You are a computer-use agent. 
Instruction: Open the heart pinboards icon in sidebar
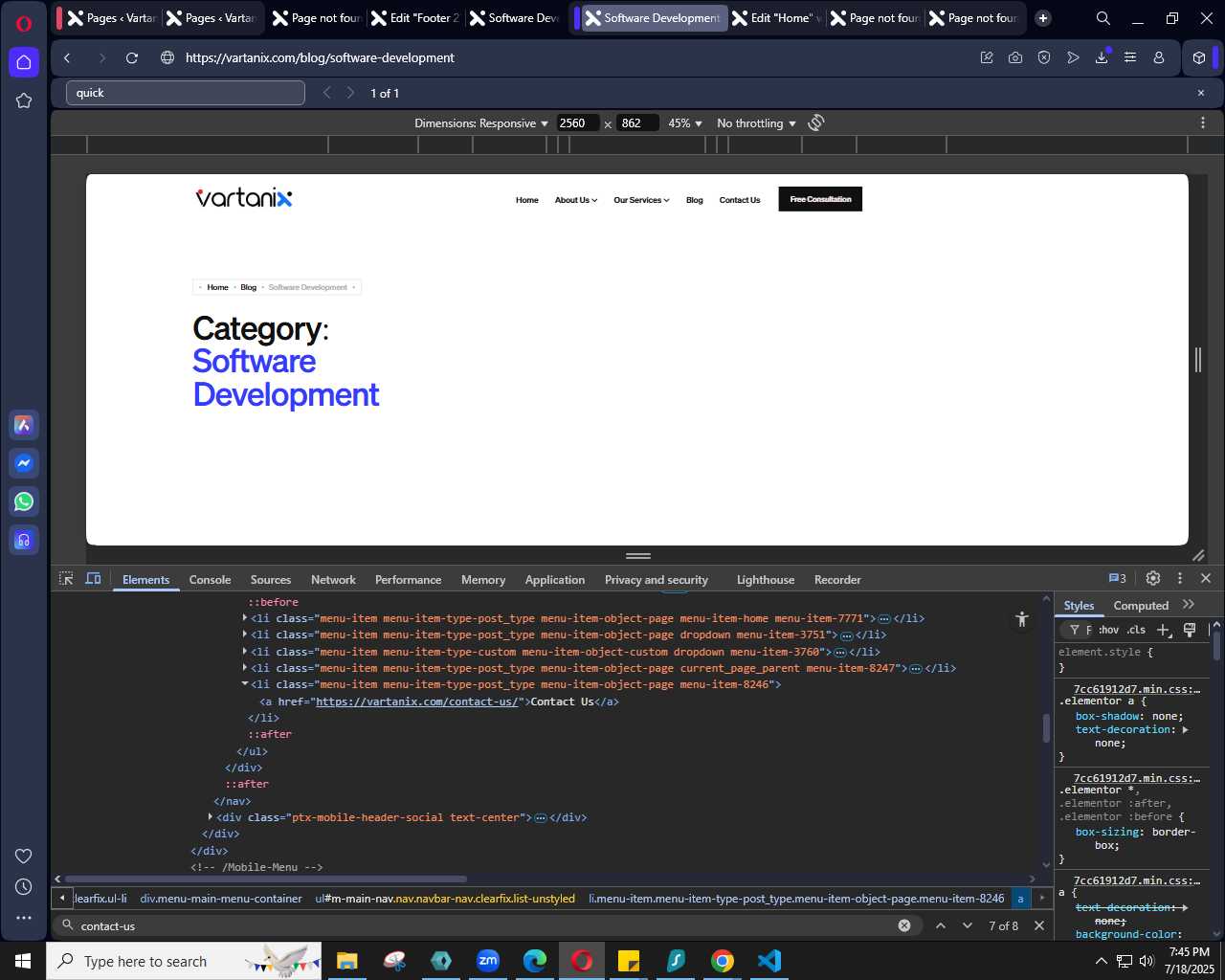point(24,856)
